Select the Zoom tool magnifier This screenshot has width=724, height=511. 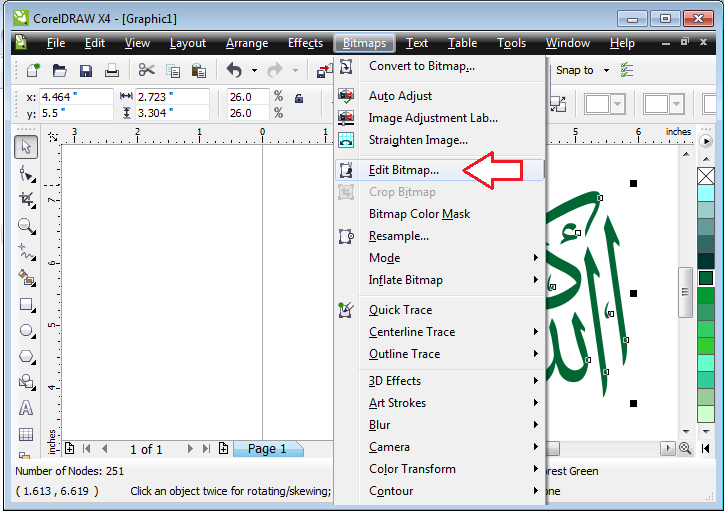(27, 226)
